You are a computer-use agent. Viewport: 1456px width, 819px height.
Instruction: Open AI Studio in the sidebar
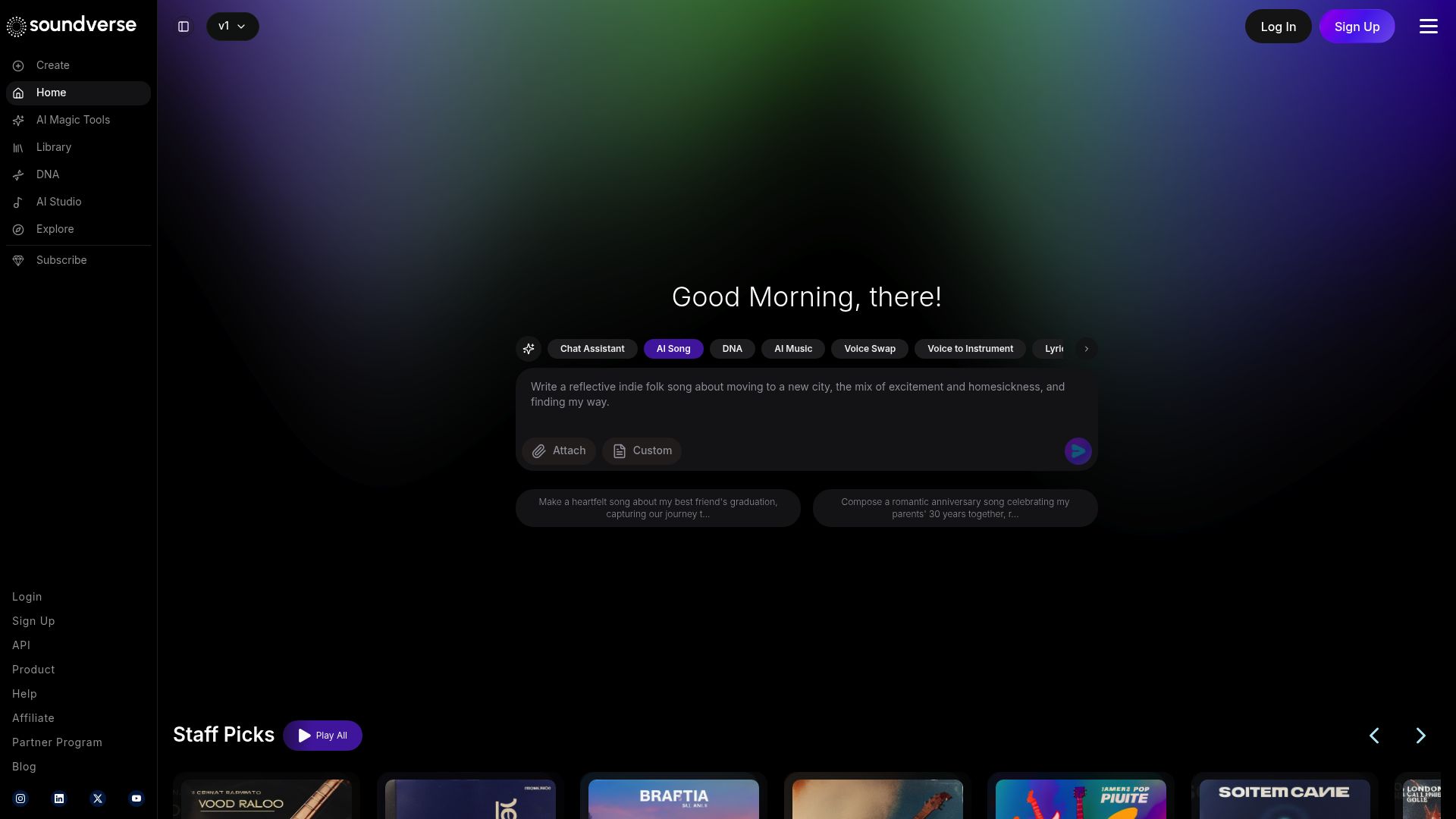78,202
